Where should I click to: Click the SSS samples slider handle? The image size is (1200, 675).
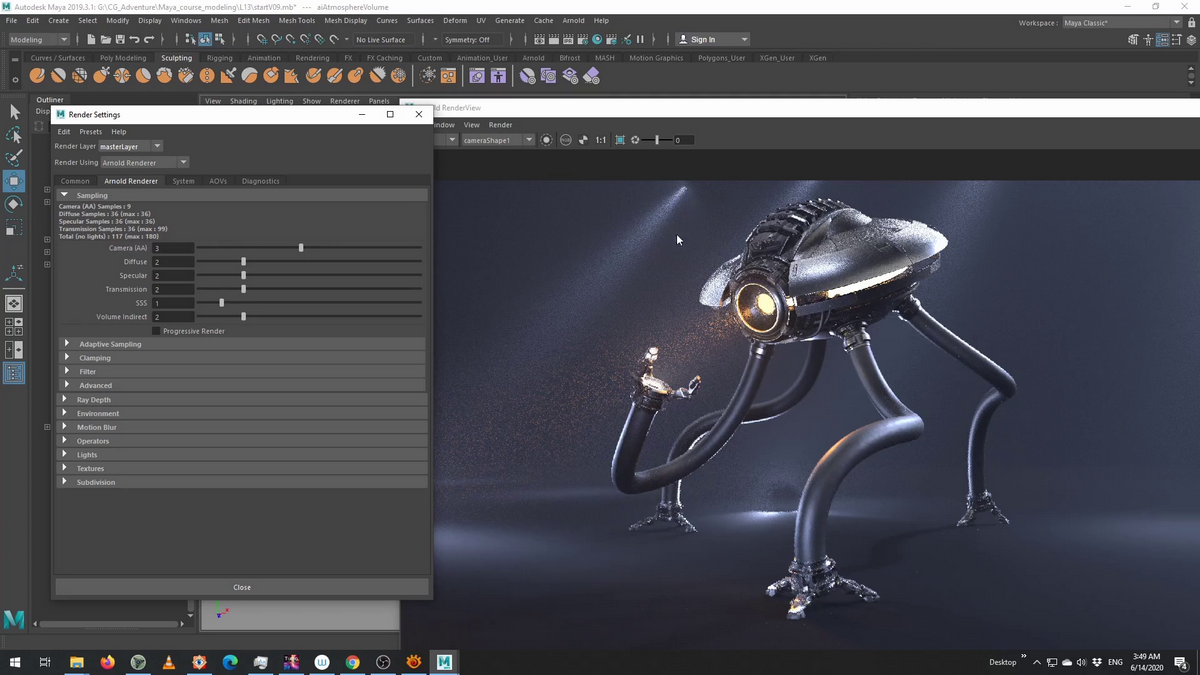(x=222, y=303)
